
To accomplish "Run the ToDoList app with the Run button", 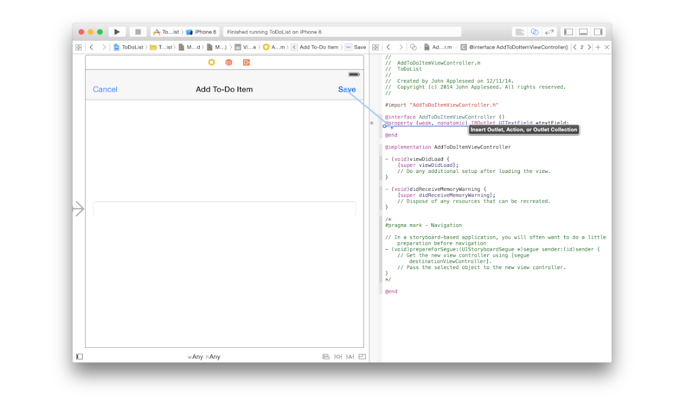I will tap(117, 32).
